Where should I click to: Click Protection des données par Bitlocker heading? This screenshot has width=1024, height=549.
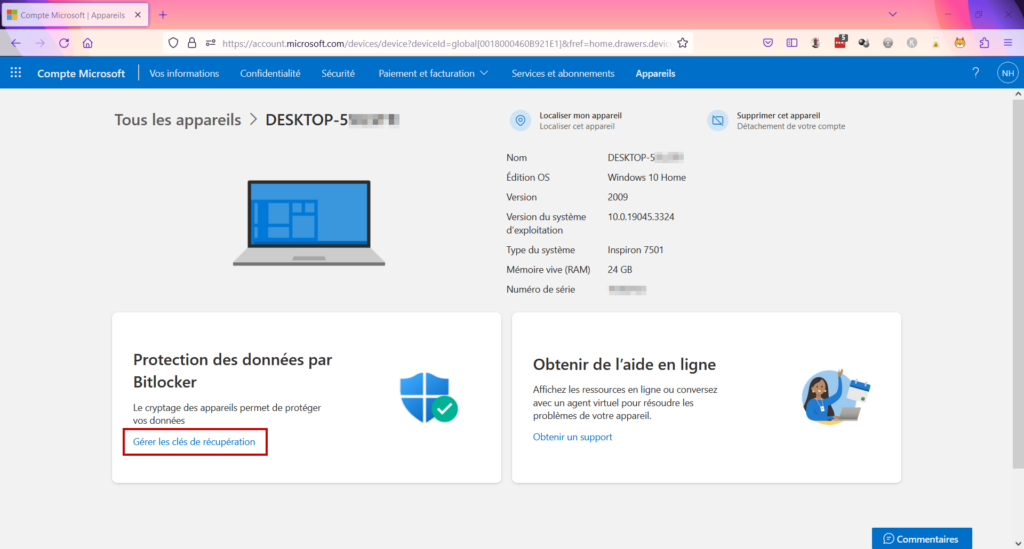click(x=232, y=370)
